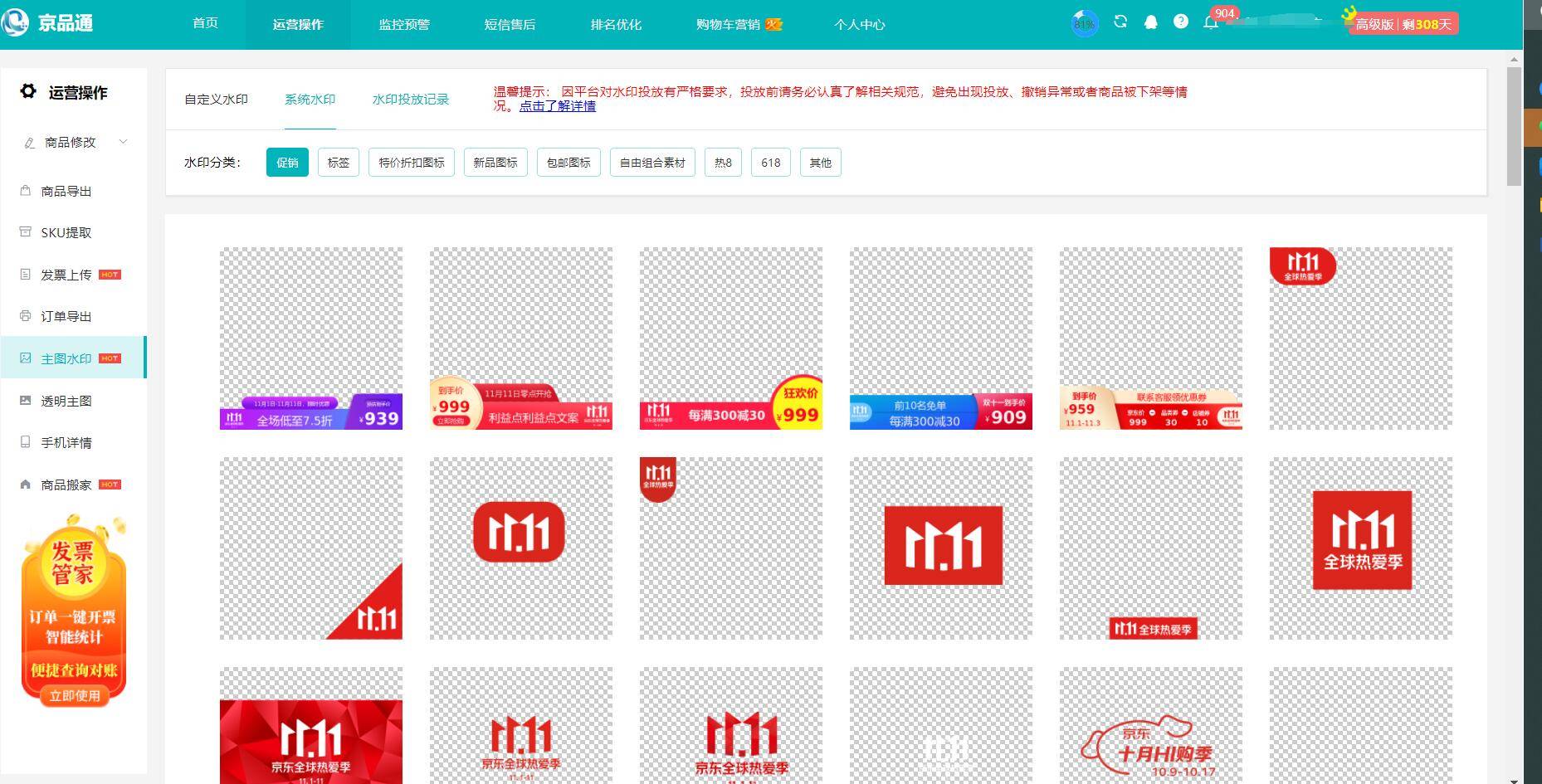Viewport: 1542px width, 784px height.
Task: Click the 主图水印 image icon
Action: 25,358
